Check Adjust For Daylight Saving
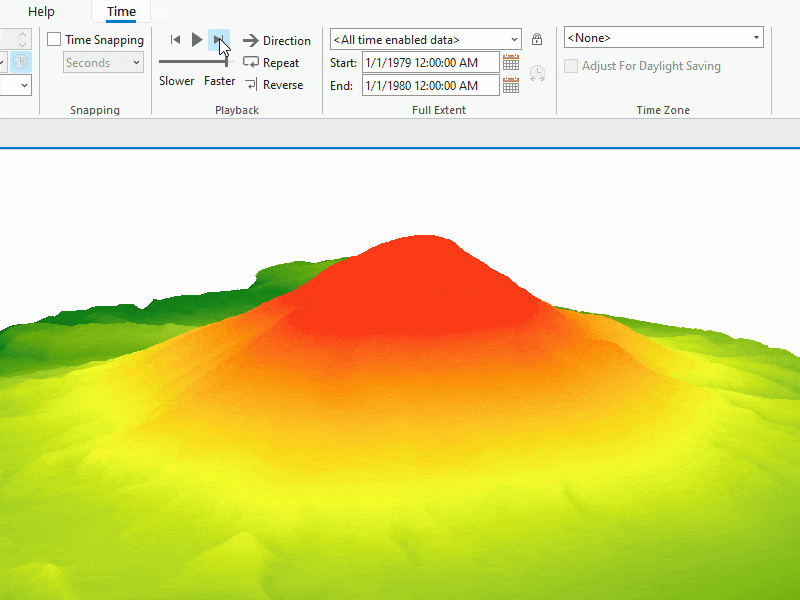The image size is (800, 600). [571, 66]
